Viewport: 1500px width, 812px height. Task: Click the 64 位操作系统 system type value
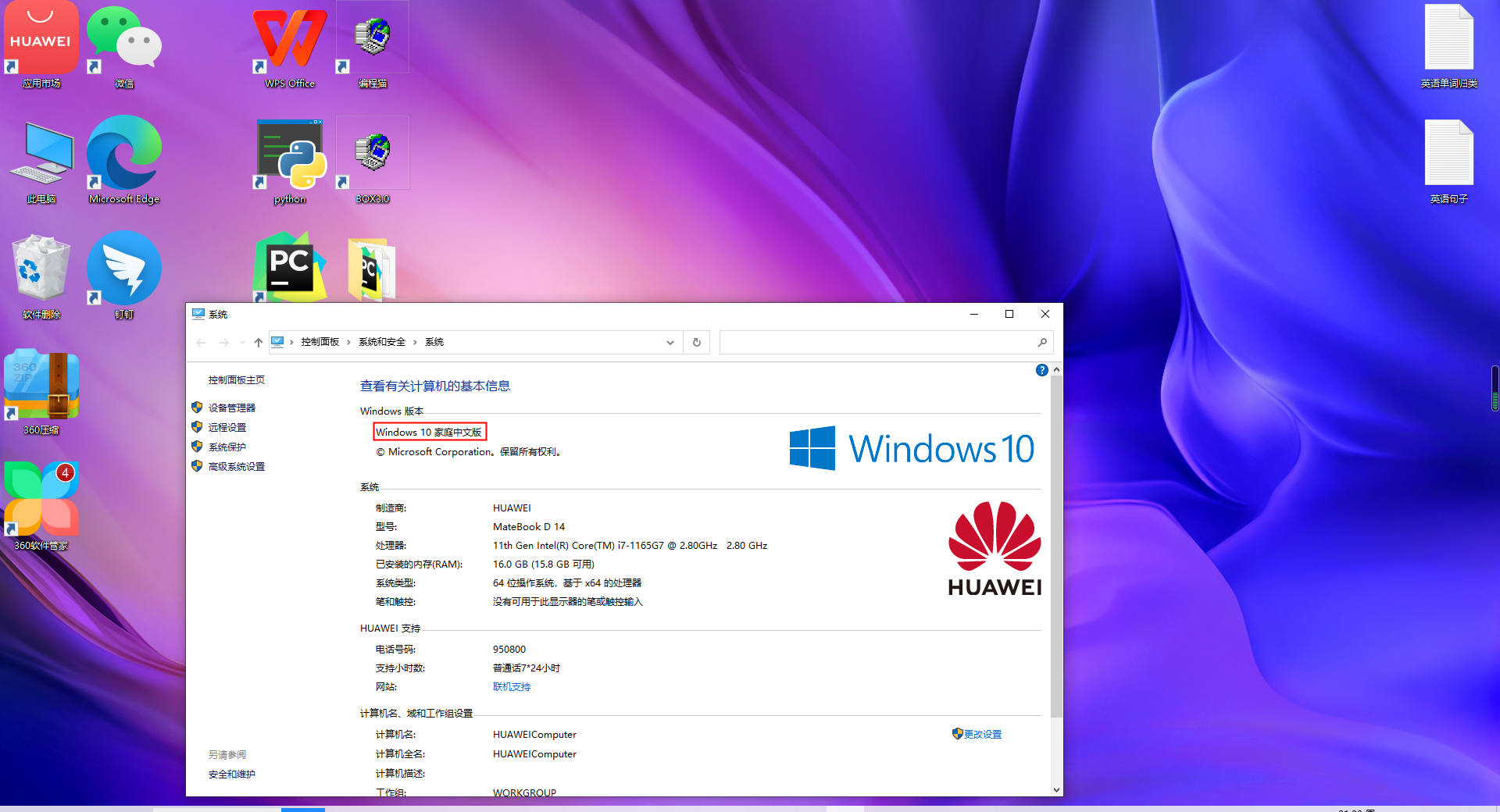click(x=567, y=583)
